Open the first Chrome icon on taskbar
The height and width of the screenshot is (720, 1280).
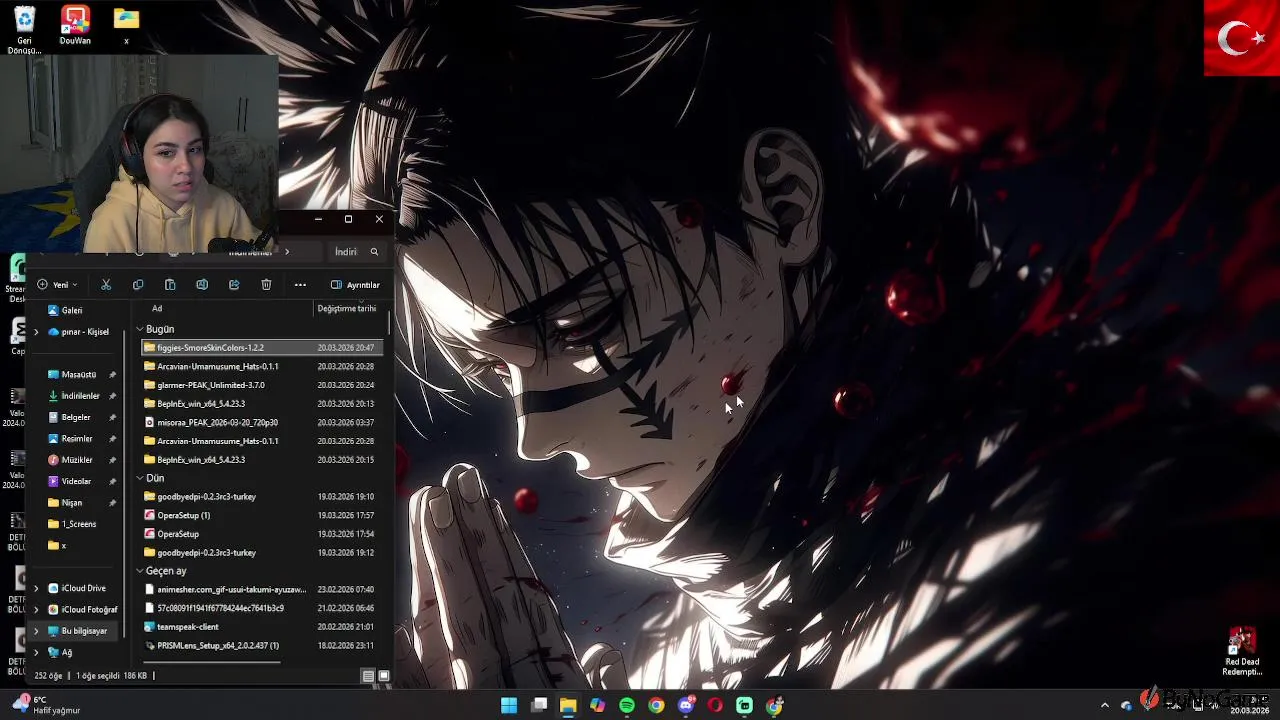pos(656,705)
